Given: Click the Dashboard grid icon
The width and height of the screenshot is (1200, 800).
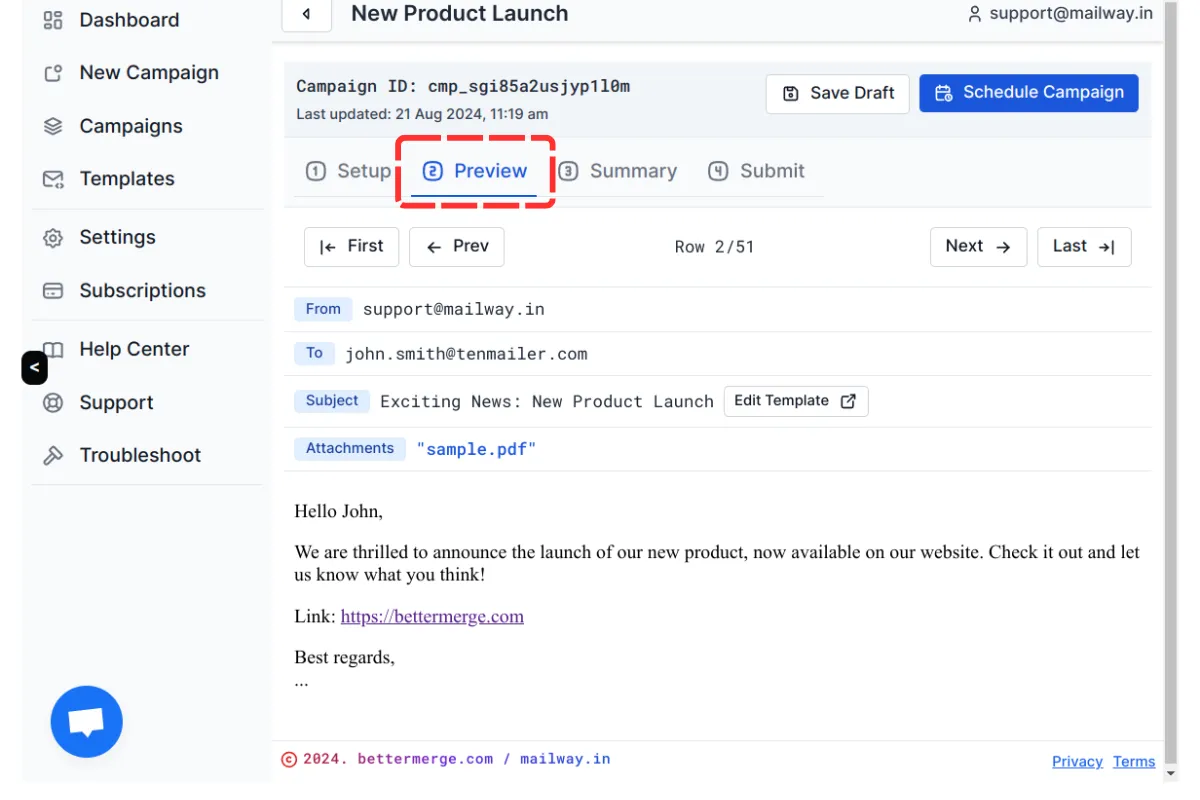Looking at the screenshot, I should 53,20.
